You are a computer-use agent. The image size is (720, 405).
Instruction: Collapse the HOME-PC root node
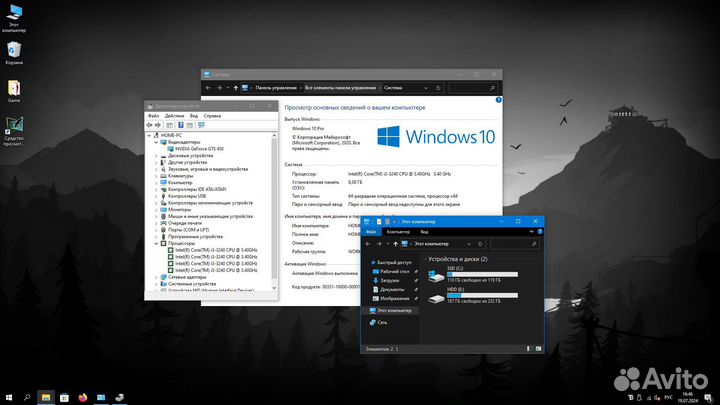pos(149,135)
